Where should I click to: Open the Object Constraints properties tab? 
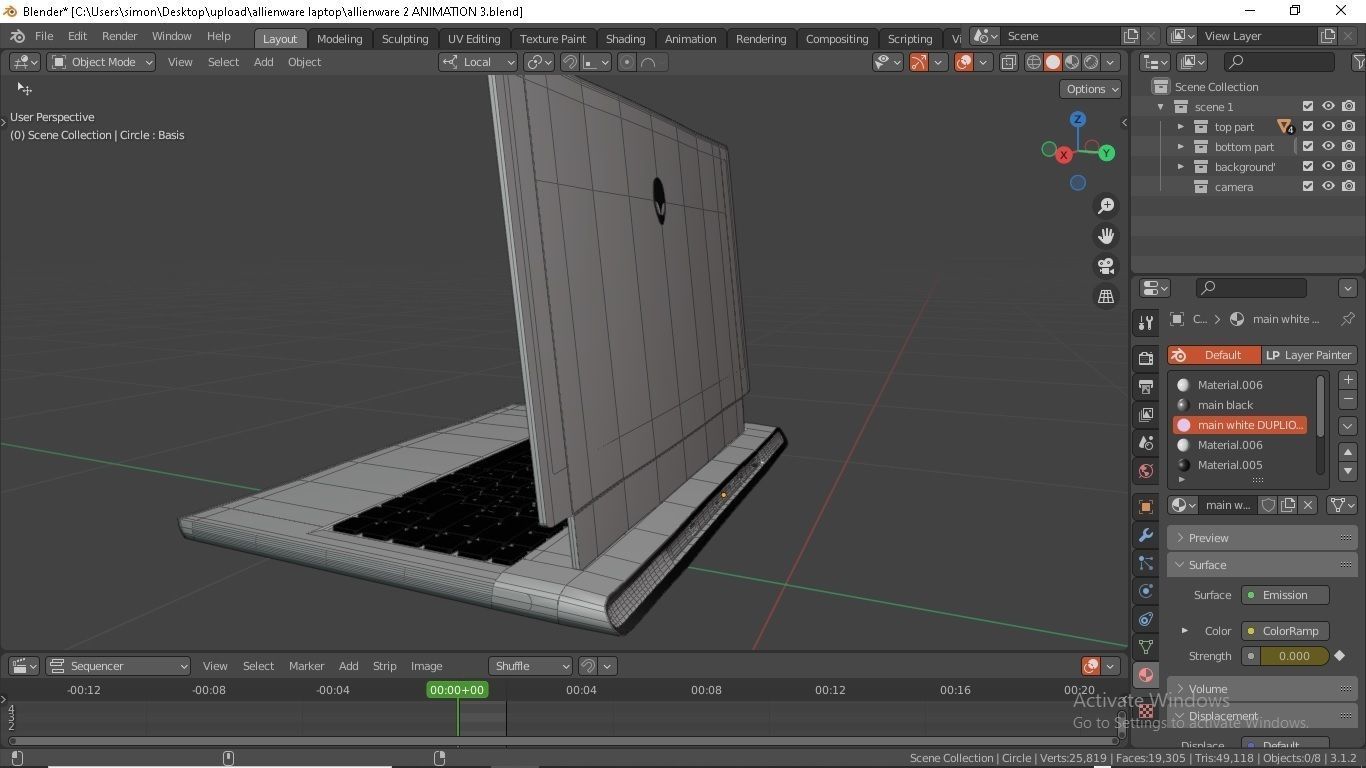(1146, 619)
